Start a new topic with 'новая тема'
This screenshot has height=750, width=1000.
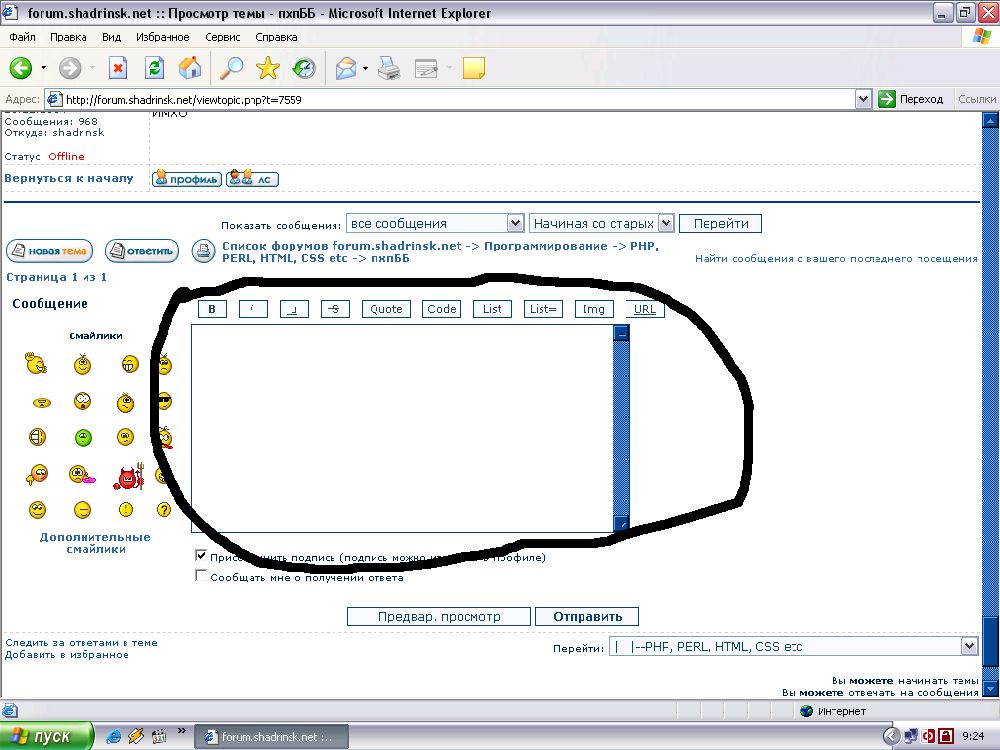(x=50, y=251)
